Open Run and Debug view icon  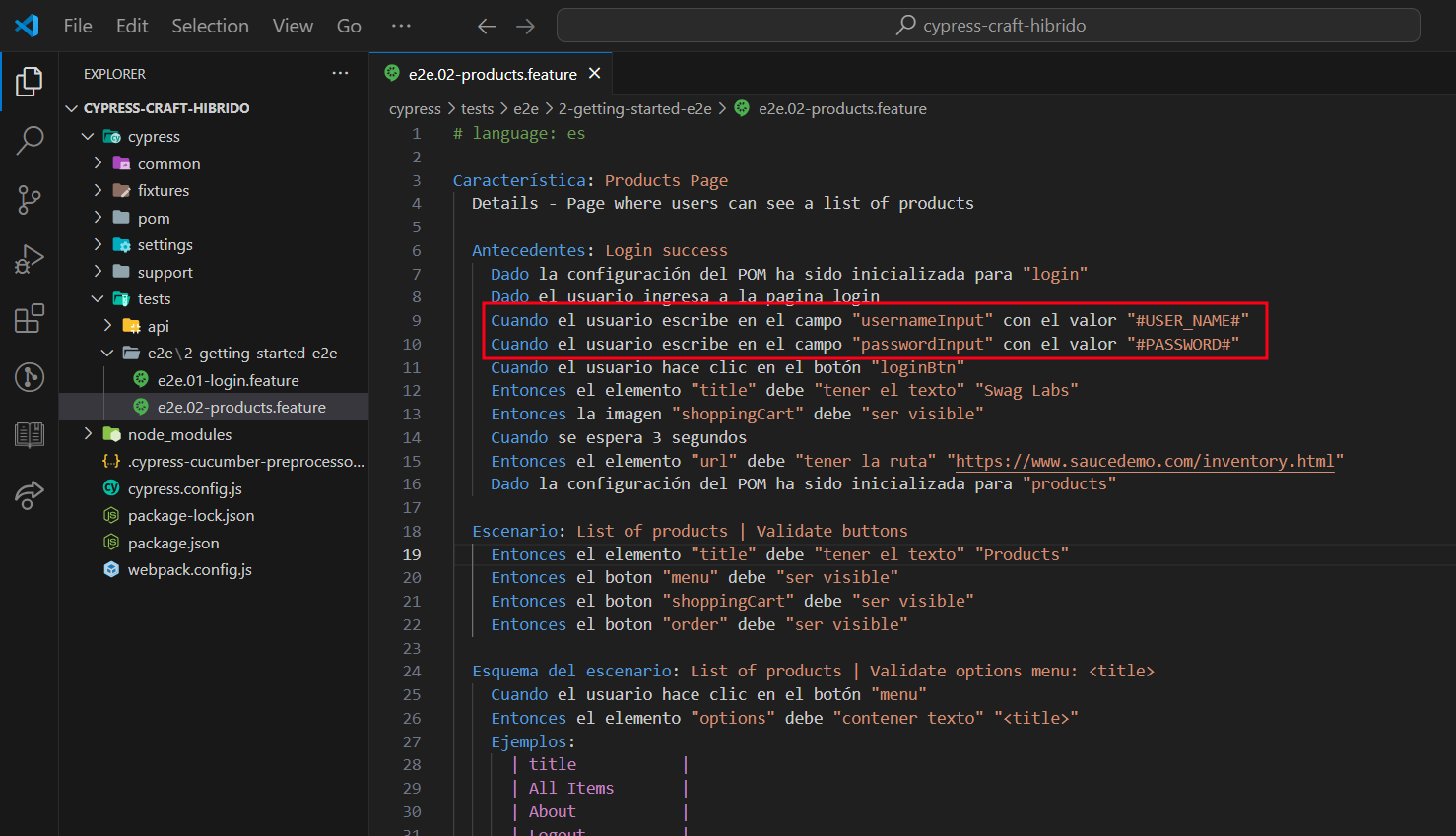pos(30,259)
